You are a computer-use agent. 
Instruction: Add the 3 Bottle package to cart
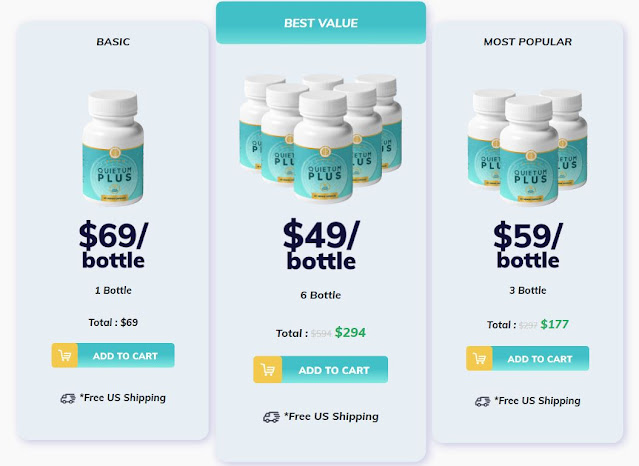point(527,358)
